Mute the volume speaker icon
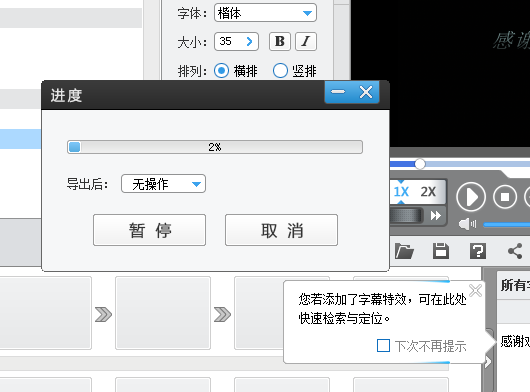Screen dimensions: 530x392 click(x=467, y=224)
